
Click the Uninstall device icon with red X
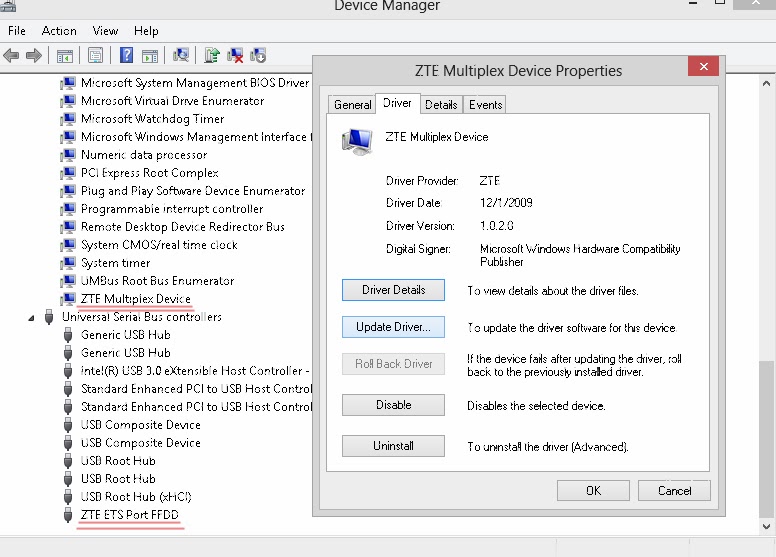point(235,55)
